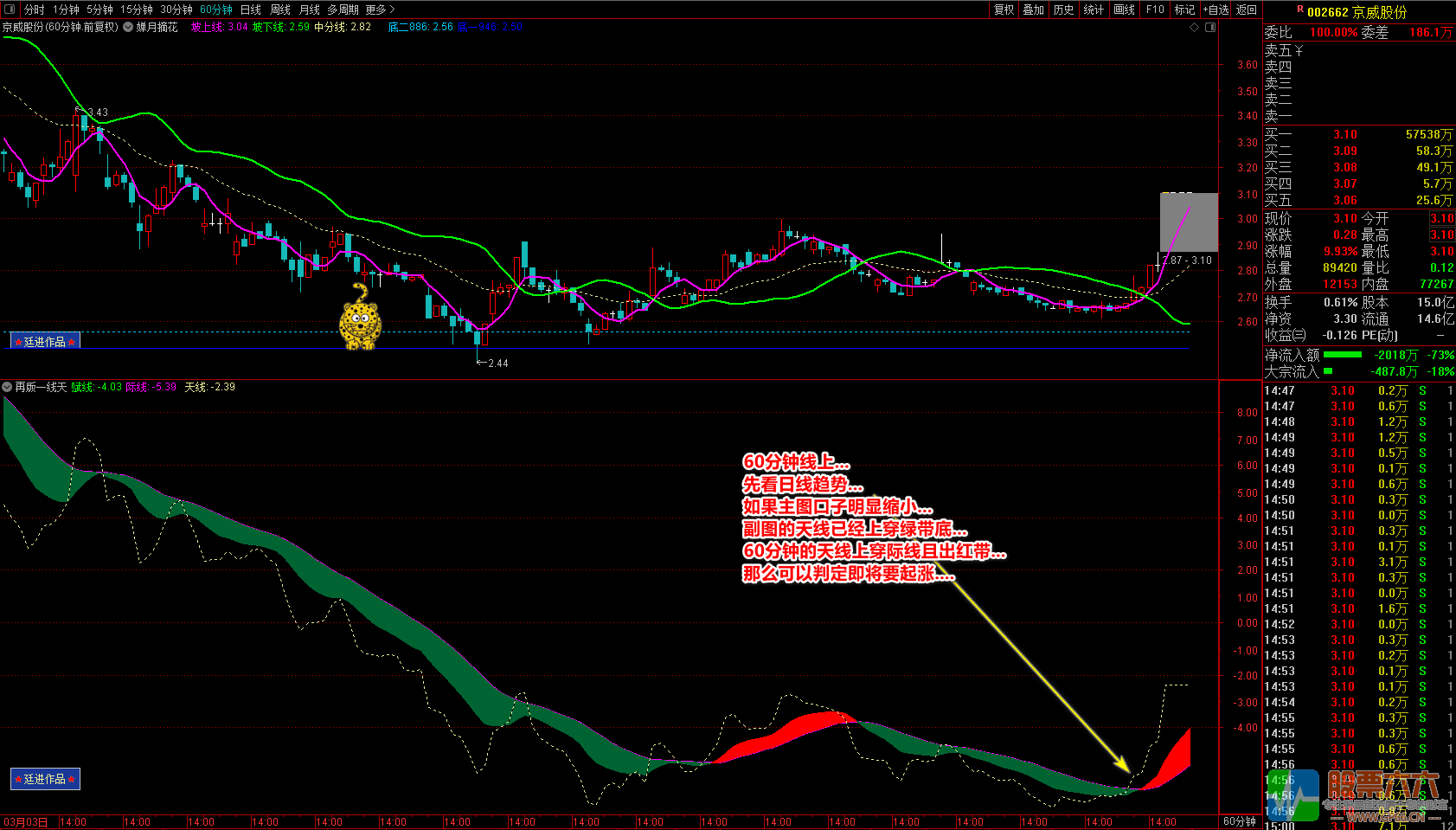Expand the 再版一线天 sub-chart indicator dropdown

tap(8, 387)
